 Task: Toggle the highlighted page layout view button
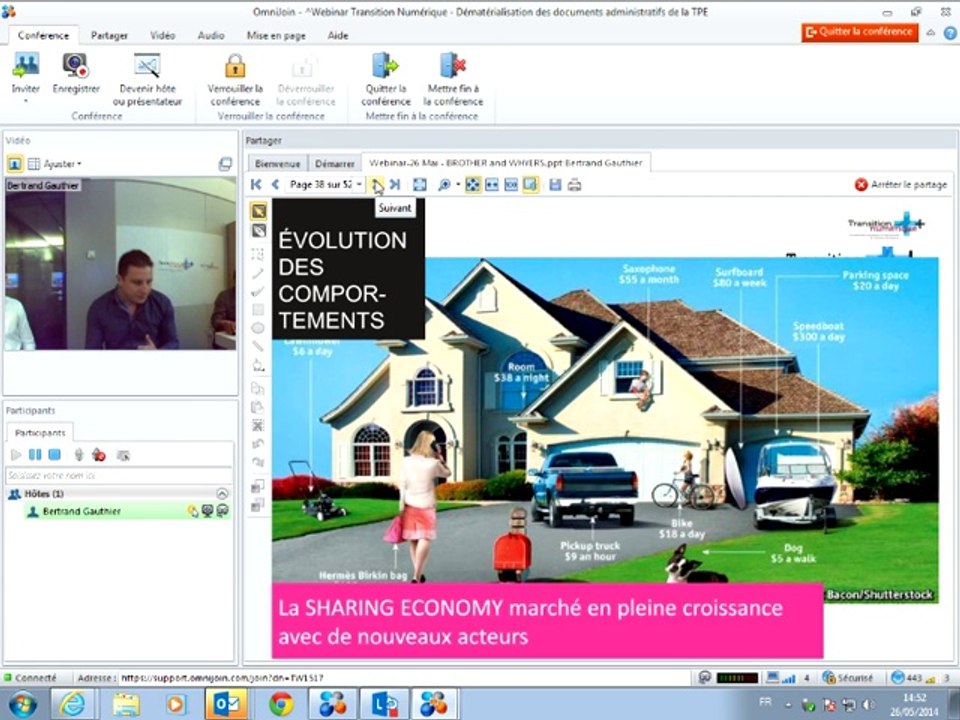click(531, 184)
